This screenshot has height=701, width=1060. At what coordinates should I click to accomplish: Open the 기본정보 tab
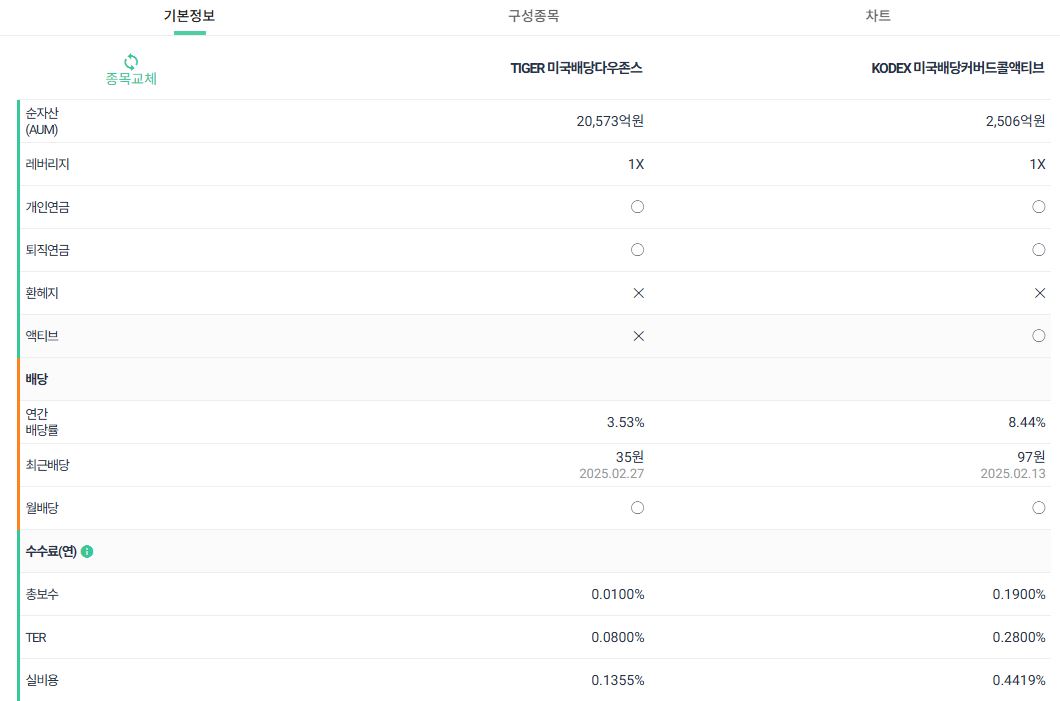coord(189,16)
